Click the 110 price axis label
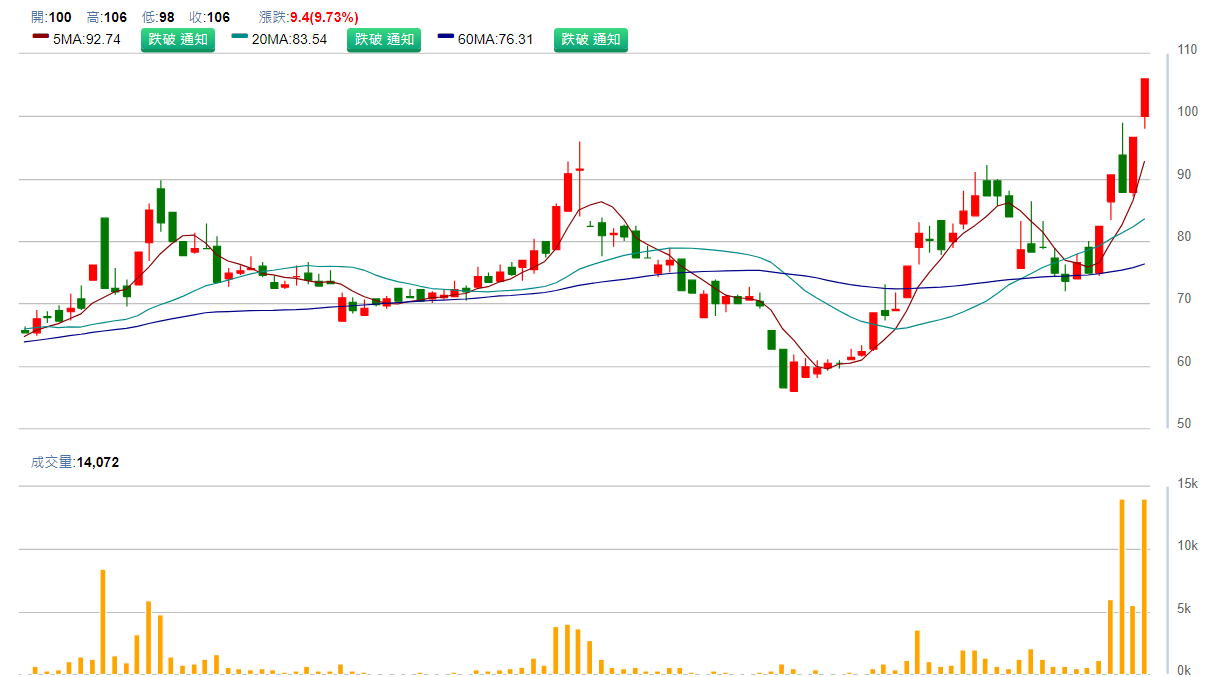The width and height of the screenshot is (1207, 677). 1188,50
